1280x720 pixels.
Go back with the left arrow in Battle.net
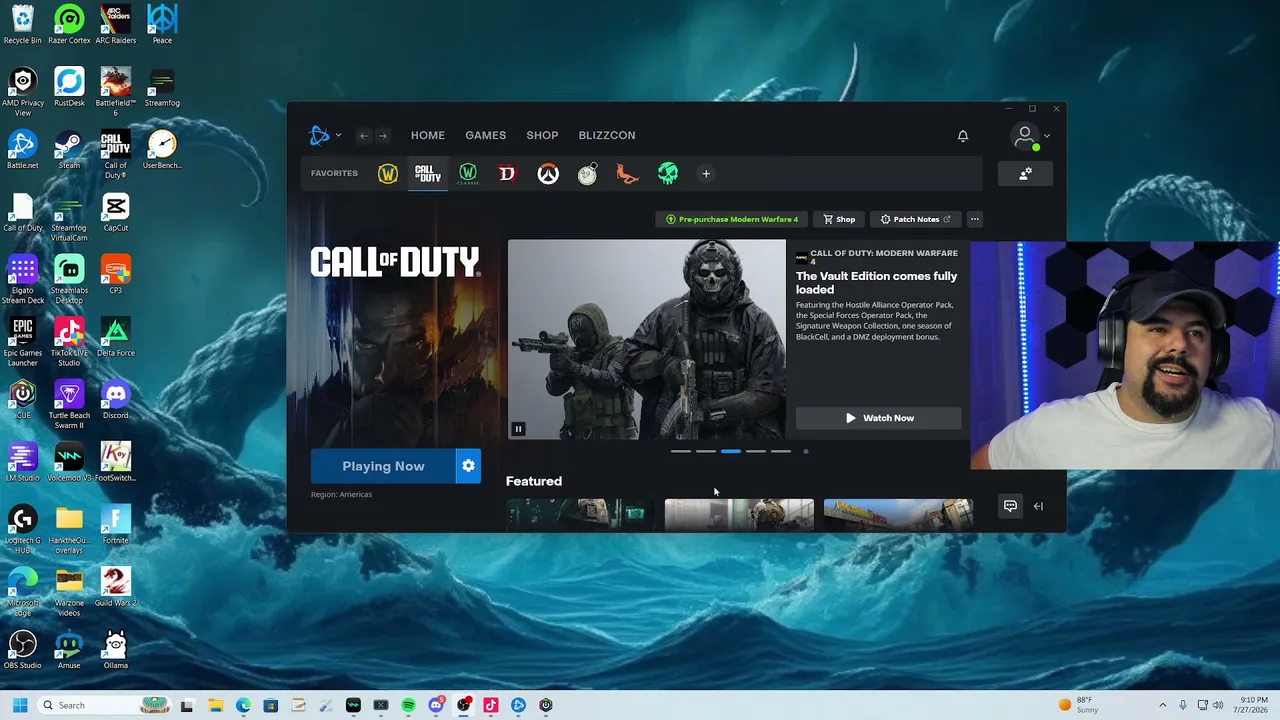[x=364, y=135]
